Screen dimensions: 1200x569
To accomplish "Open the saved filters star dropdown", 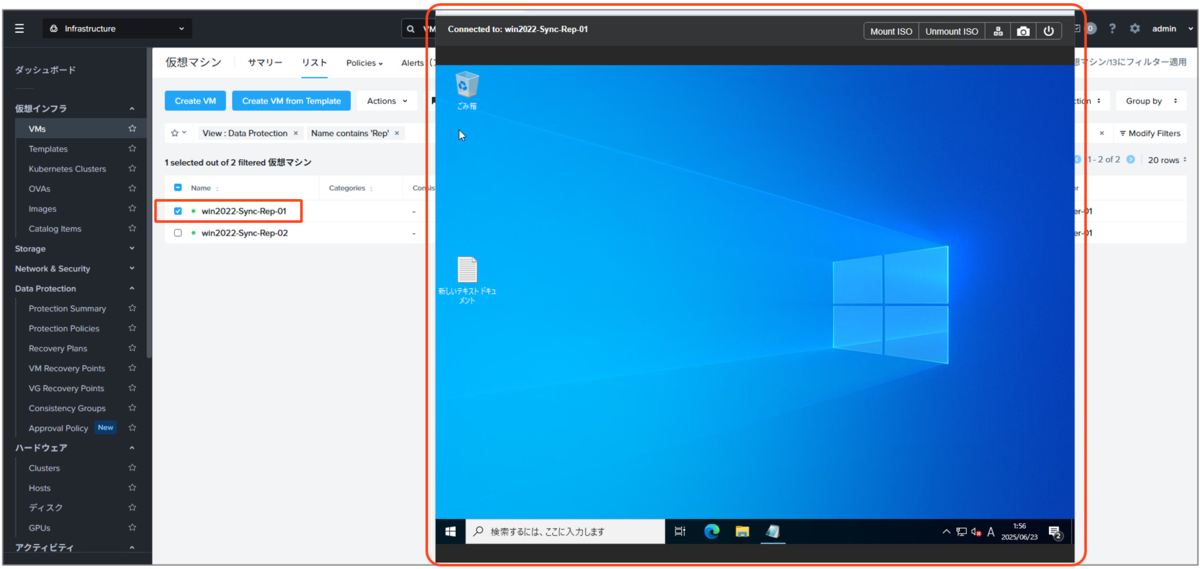I will [179, 133].
